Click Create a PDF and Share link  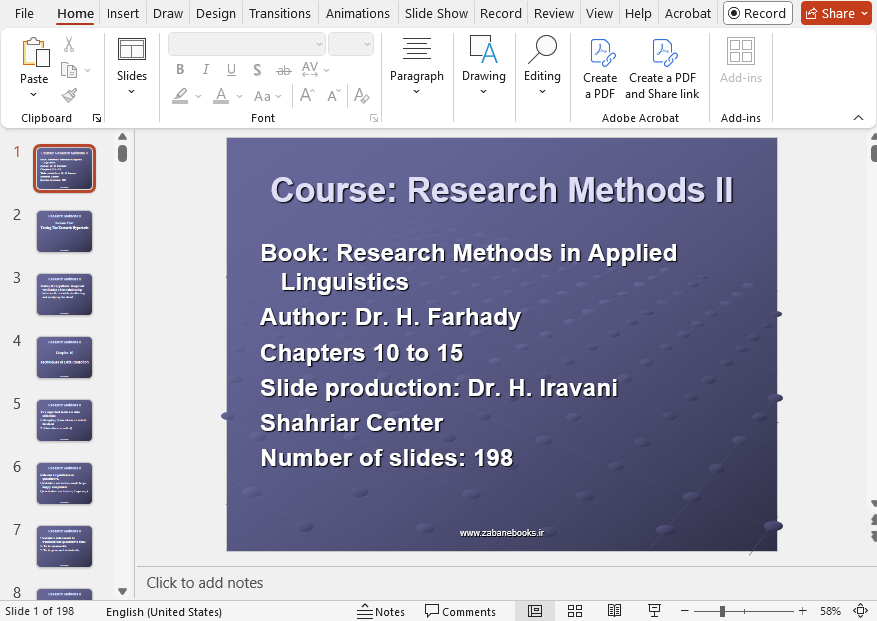pyautogui.click(x=662, y=68)
